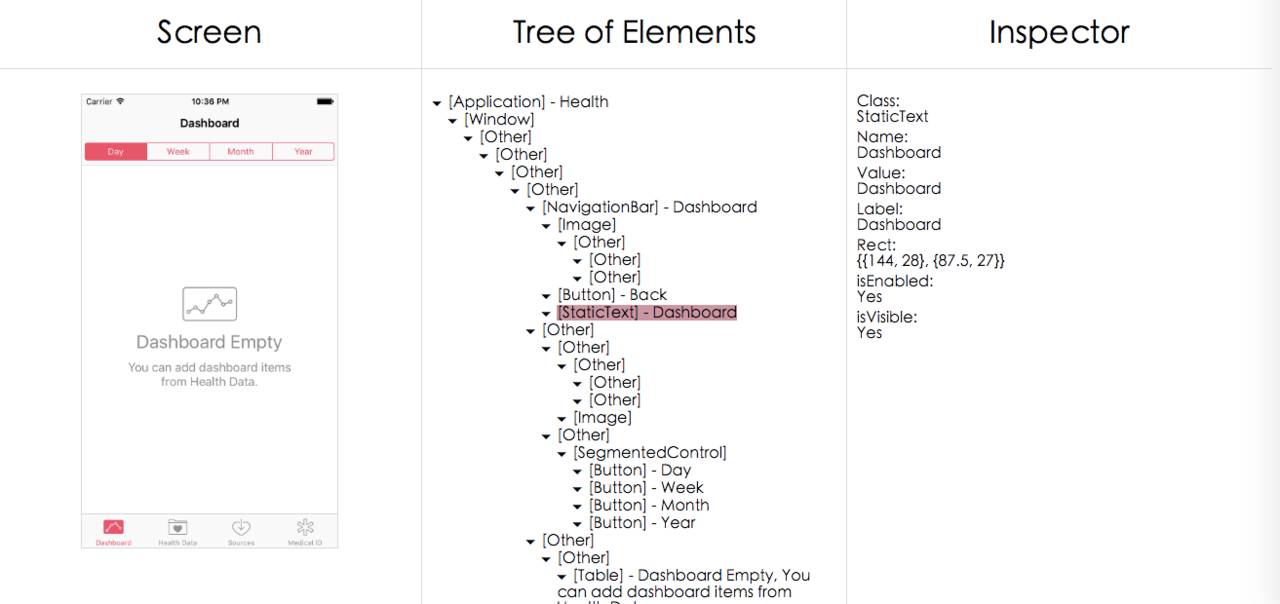The height and width of the screenshot is (604, 1280).
Task: Select the Day segment
Action: point(116,152)
